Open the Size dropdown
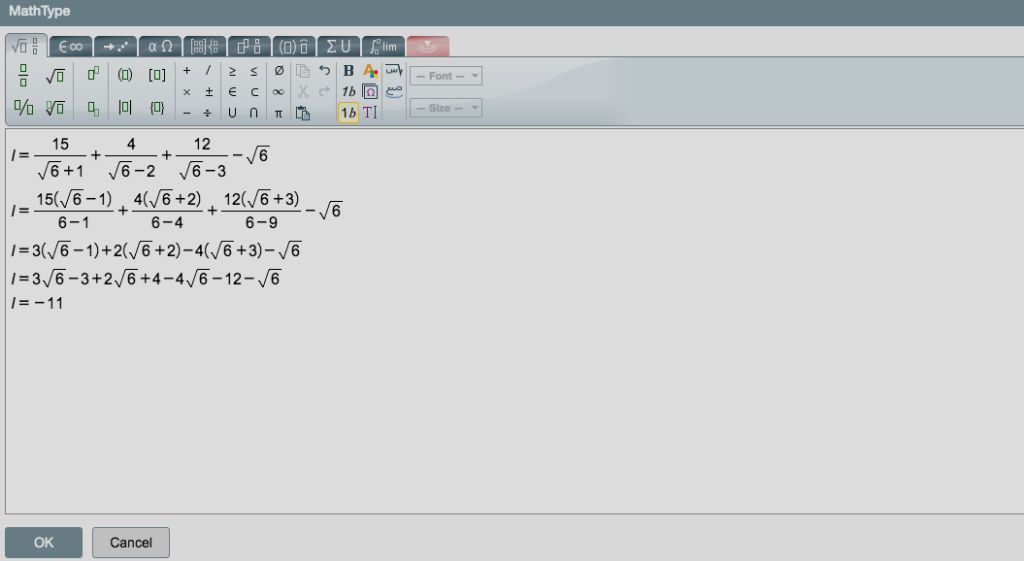This screenshot has width=1024, height=561. pos(446,108)
